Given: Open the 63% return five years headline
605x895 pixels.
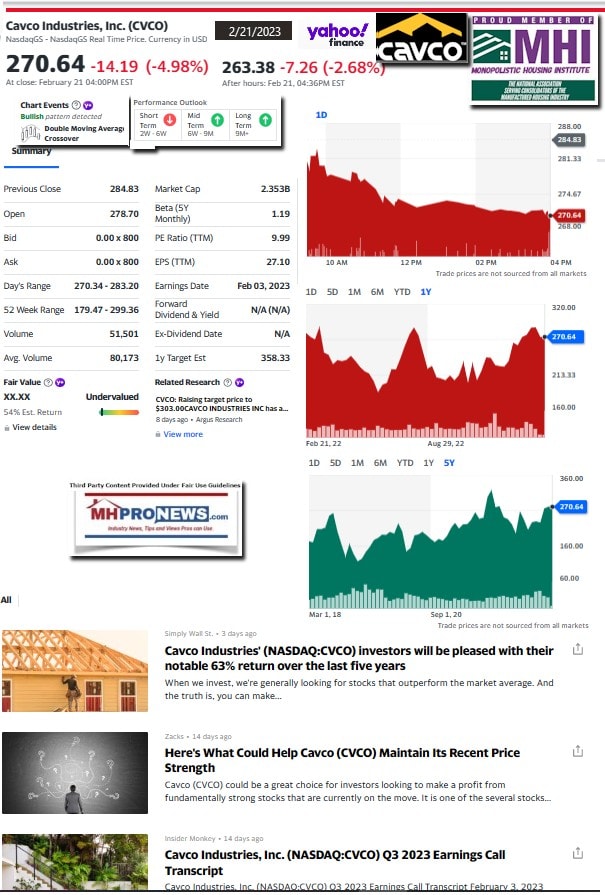Looking at the screenshot, I should [359, 658].
